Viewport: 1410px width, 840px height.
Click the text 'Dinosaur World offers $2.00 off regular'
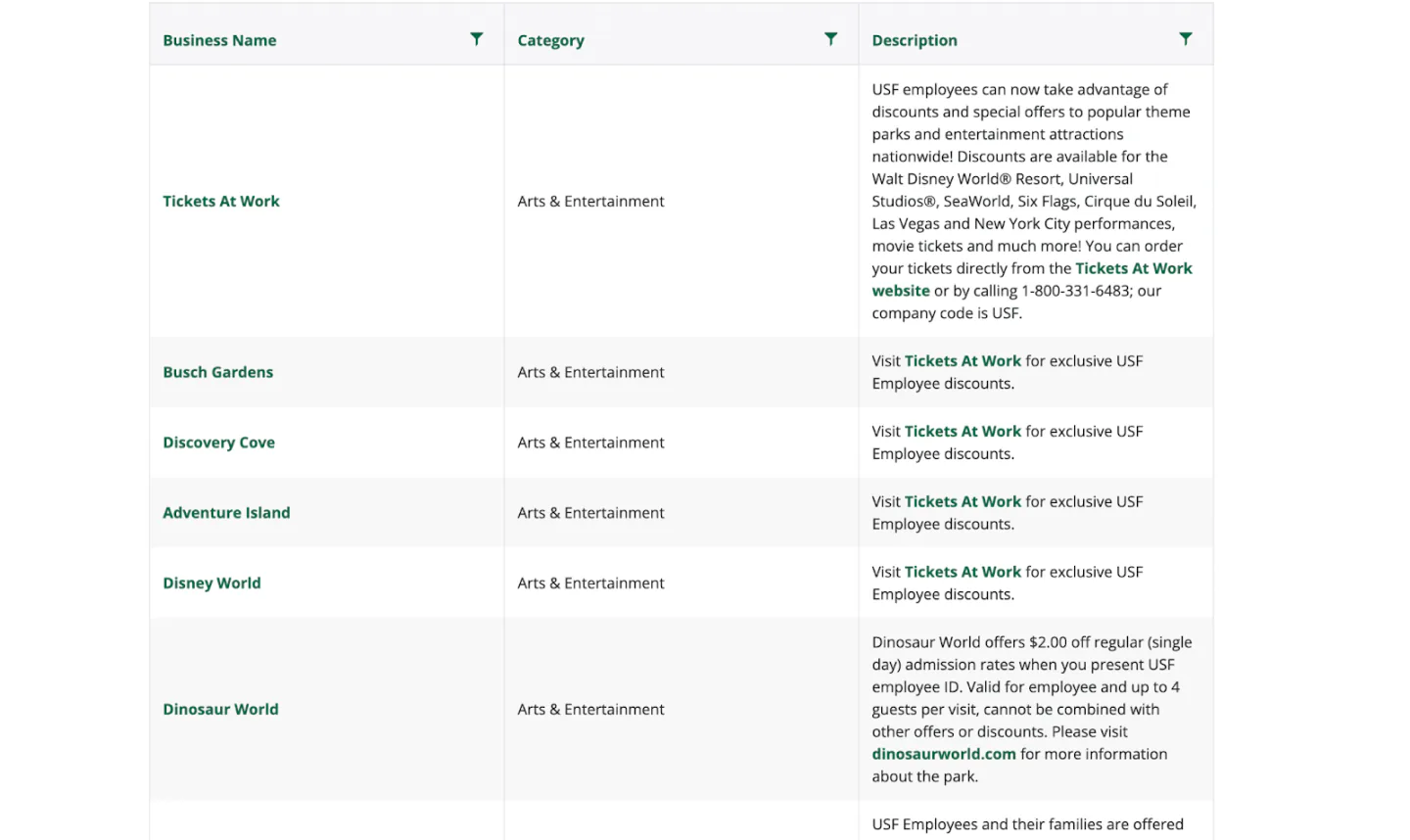tap(1007, 642)
